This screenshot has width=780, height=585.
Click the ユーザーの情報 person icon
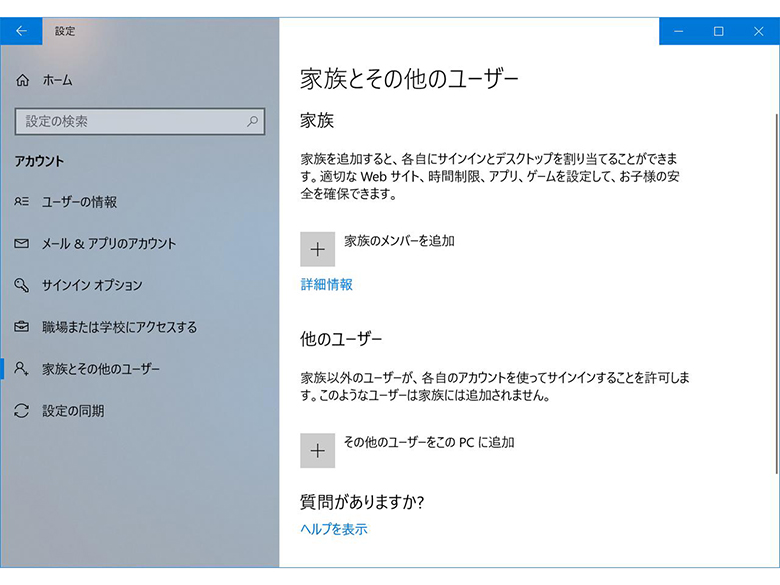[22, 202]
